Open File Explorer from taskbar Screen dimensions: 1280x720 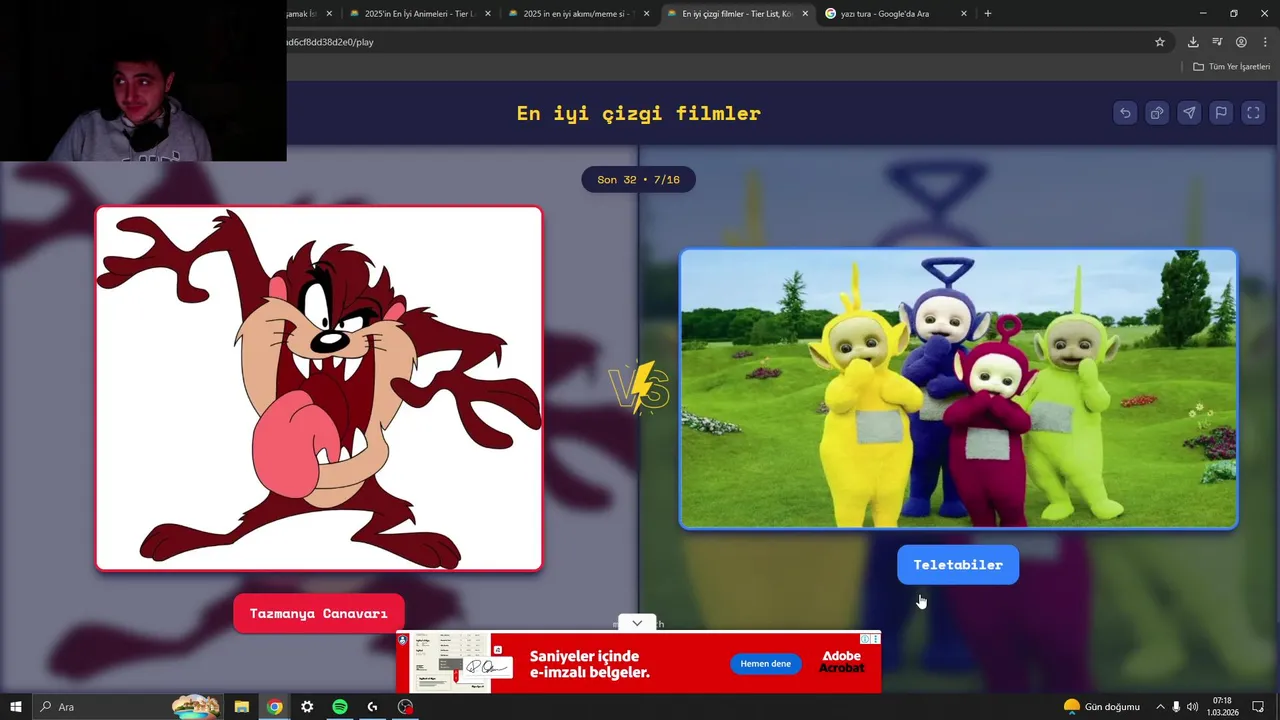tap(242, 707)
